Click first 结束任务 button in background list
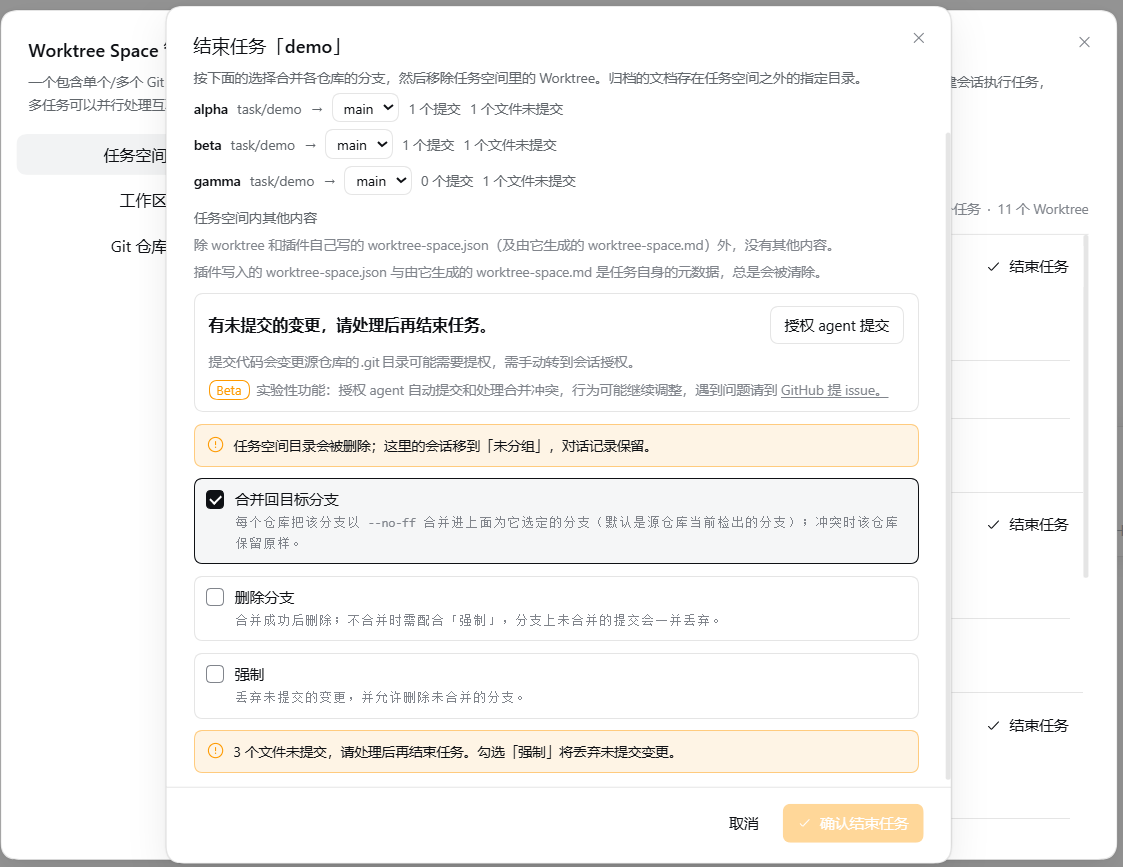Viewport: 1123px width, 867px height. click(1028, 266)
